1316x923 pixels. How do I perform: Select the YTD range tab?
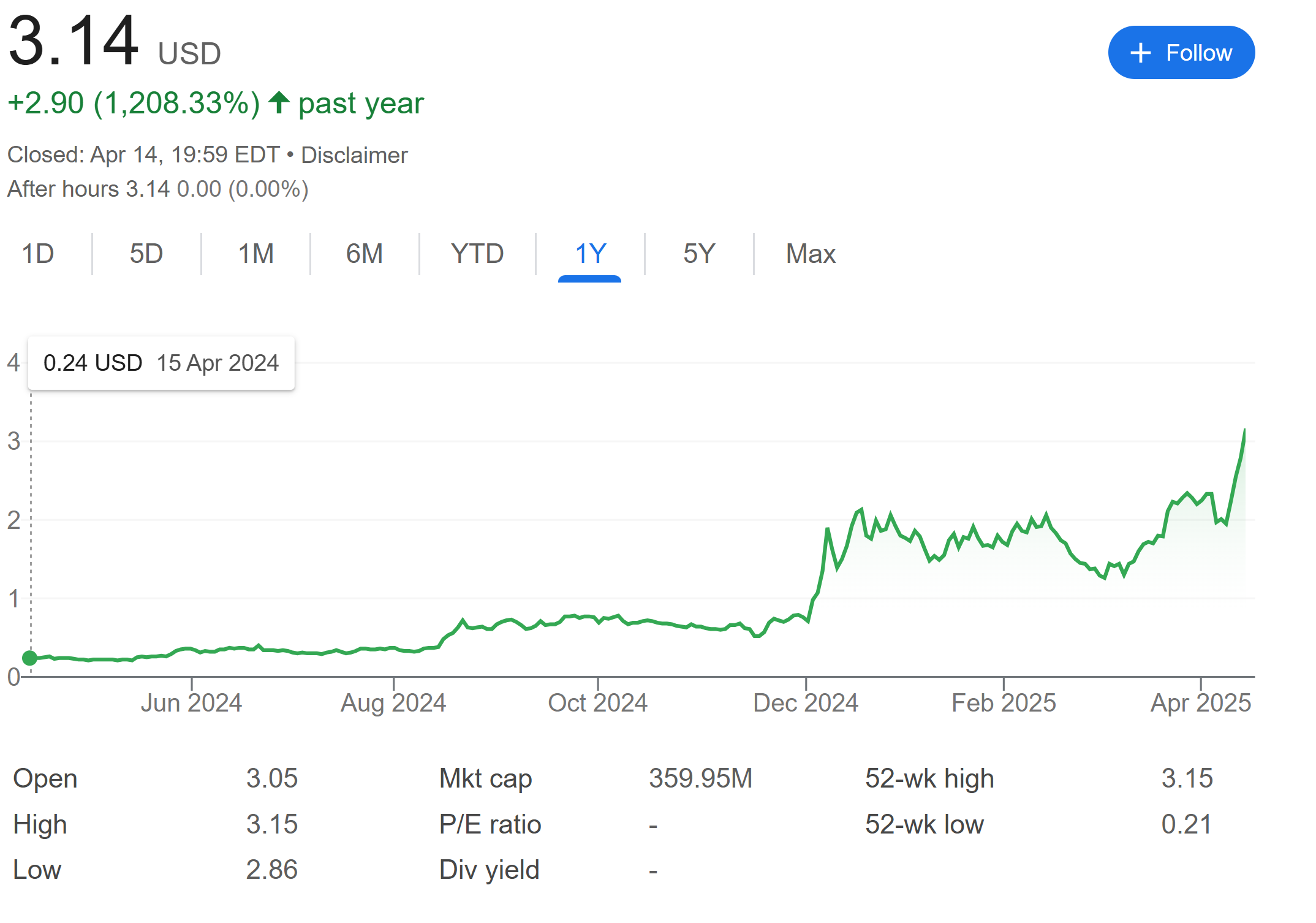click(477, 254)
